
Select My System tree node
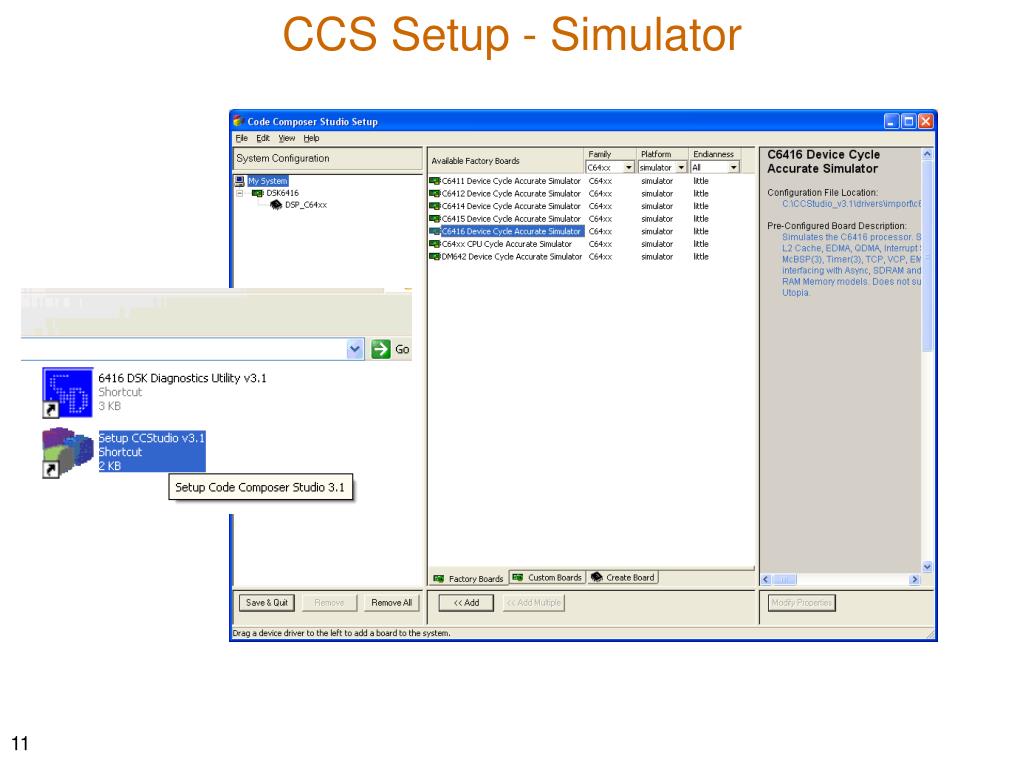tap(267, 181)
